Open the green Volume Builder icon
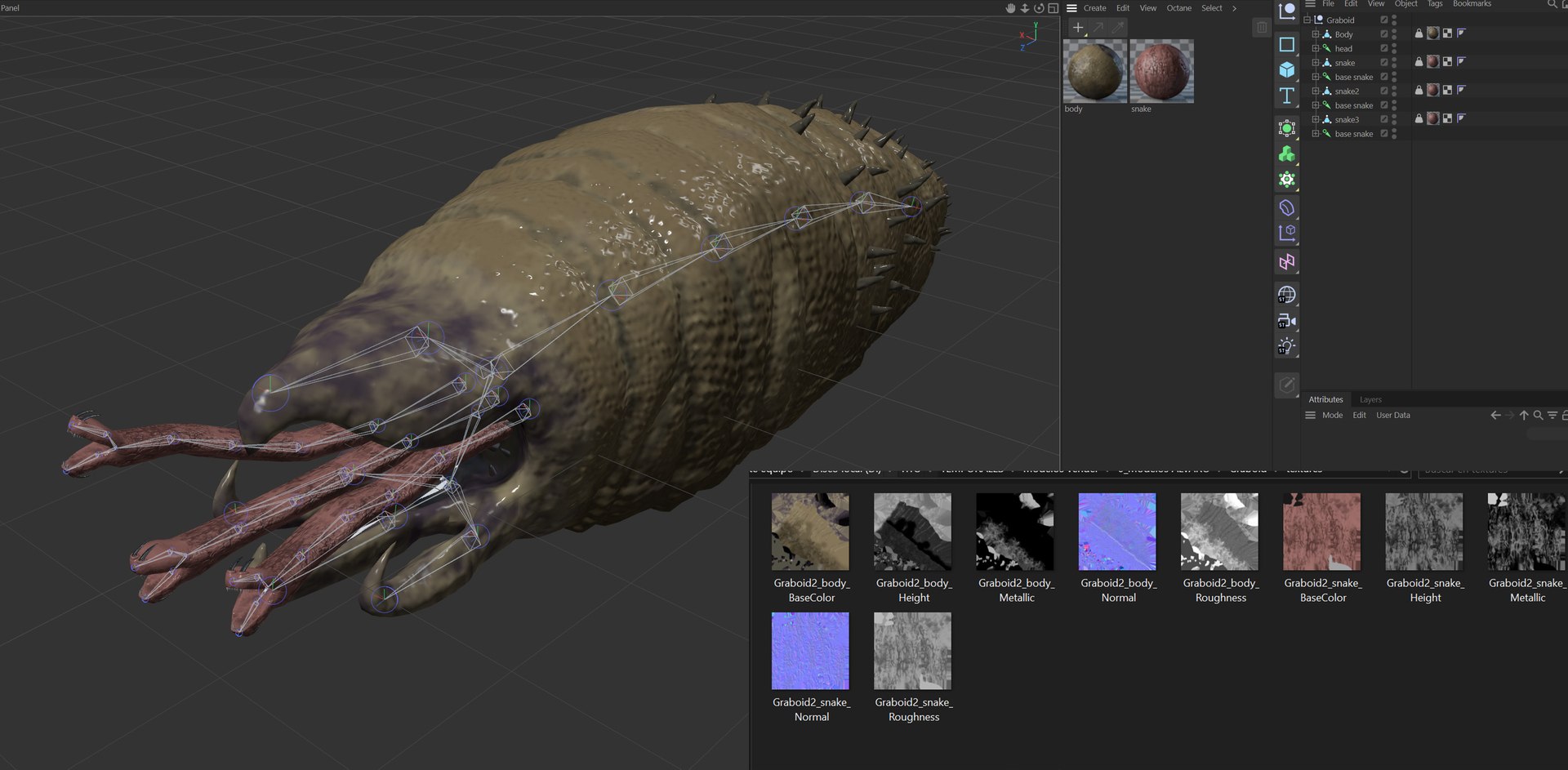This screenshot has width=1568, height=770. tap(1287, 154)
